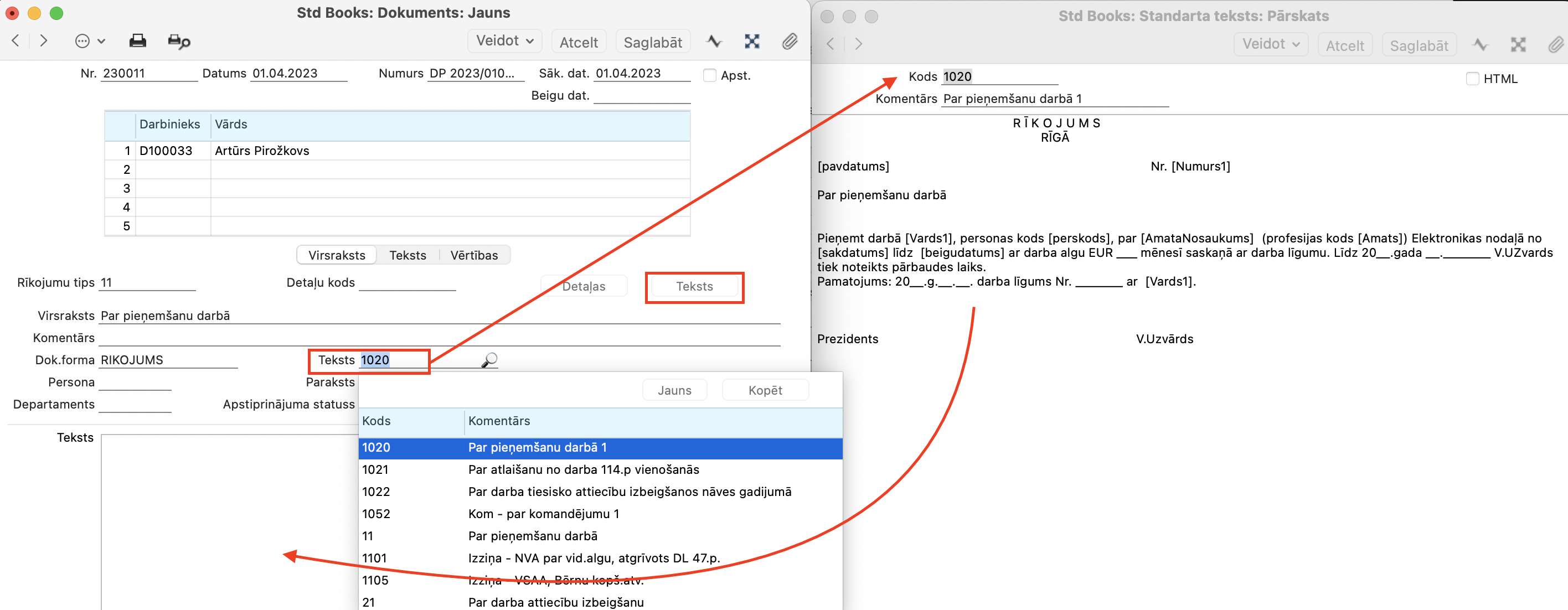Click the workflow overview cross-arrows icon
The width and height of the screenshot is (1568, 610).
coord(752,41)
